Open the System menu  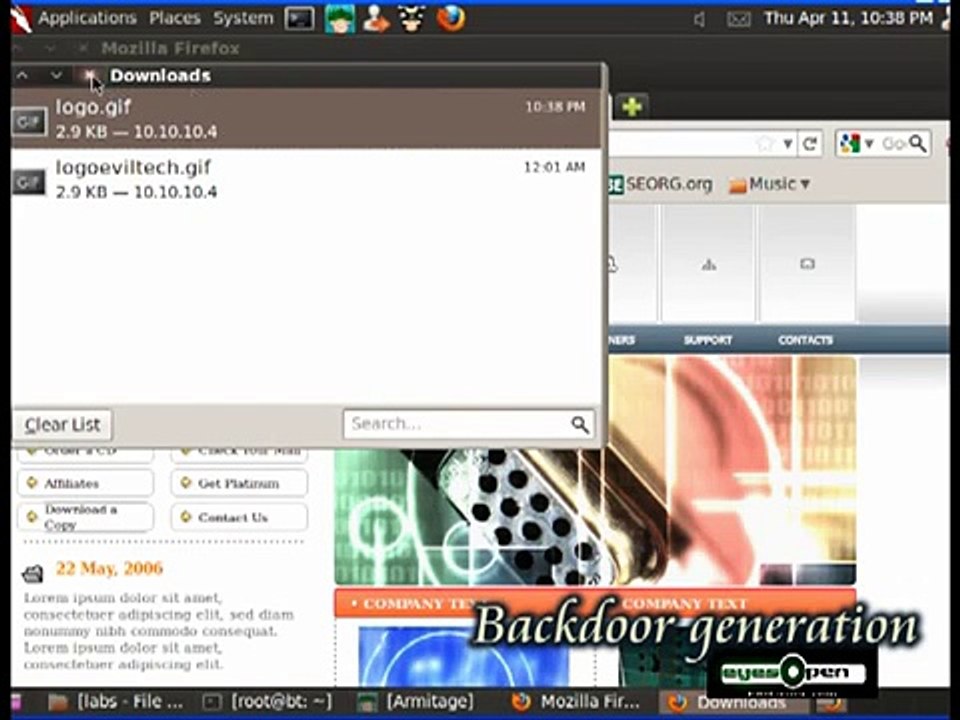(243, 18)
